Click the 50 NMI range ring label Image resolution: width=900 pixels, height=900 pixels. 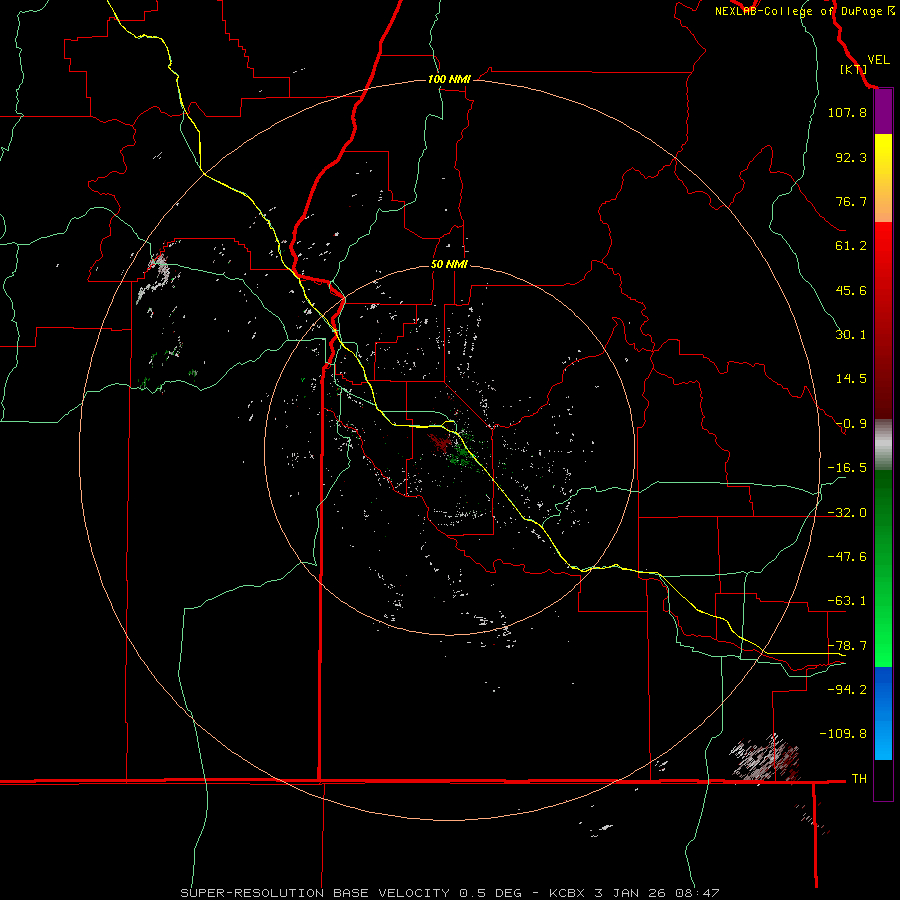click(449, 265)
